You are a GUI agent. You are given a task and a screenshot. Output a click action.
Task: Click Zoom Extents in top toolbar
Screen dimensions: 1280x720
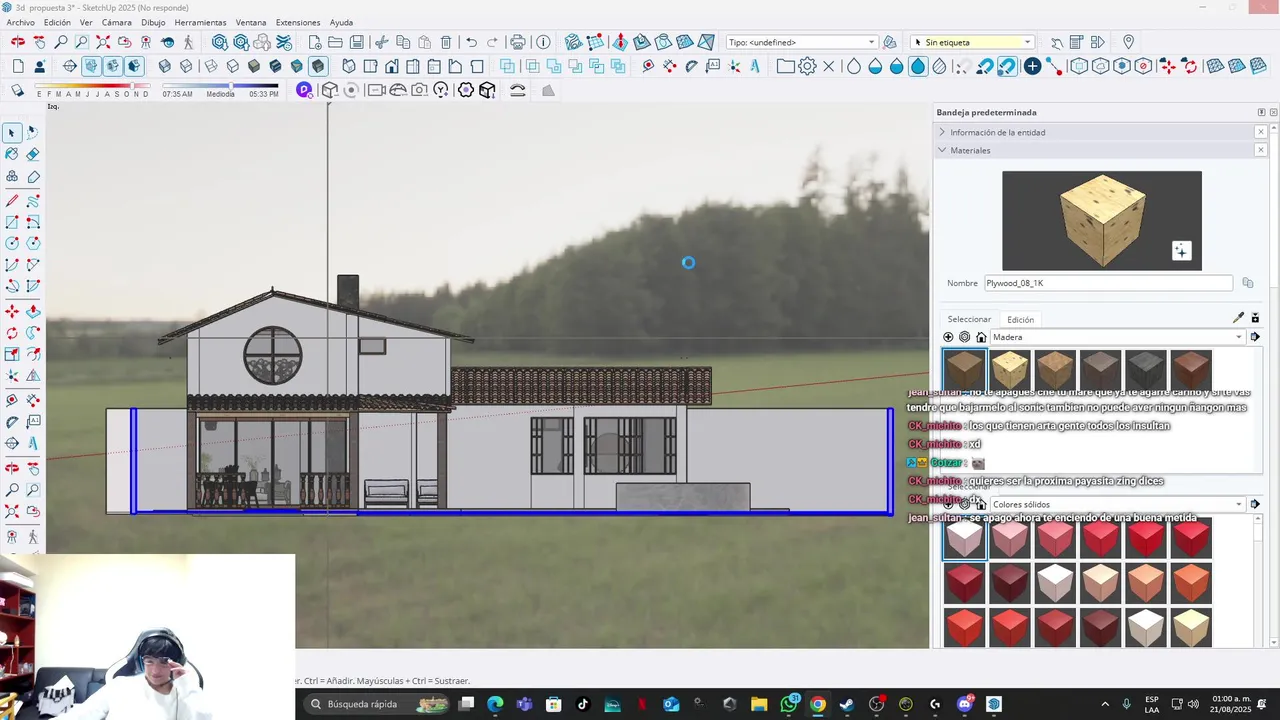[x=103, y=42]
